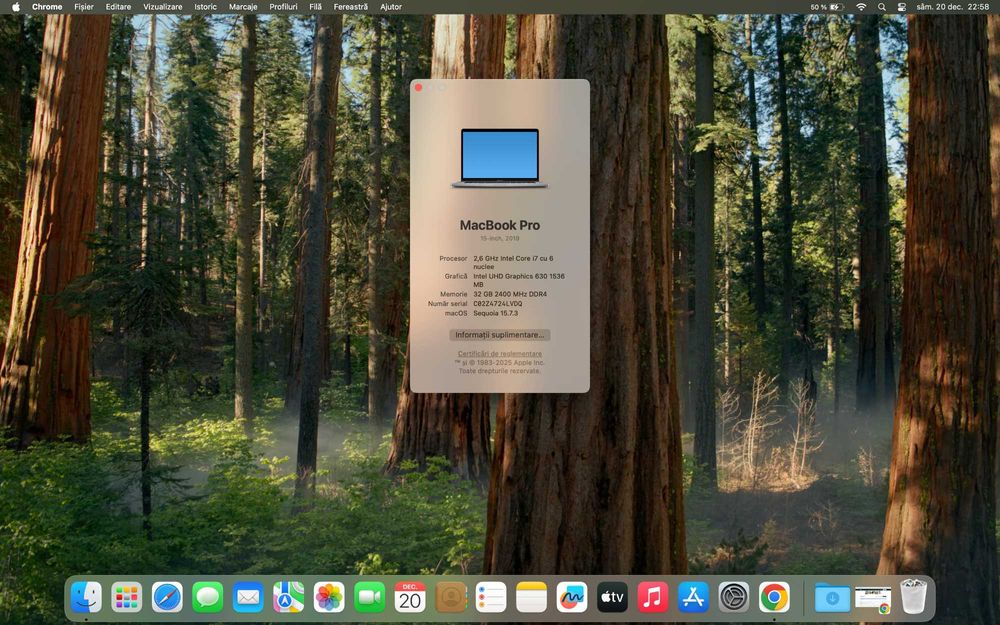Image resolution: width=1000 pixels, height=625 pixels.
Task: Click processor value 2,6 GHz Intel Core i7
Action: point(513,262)
